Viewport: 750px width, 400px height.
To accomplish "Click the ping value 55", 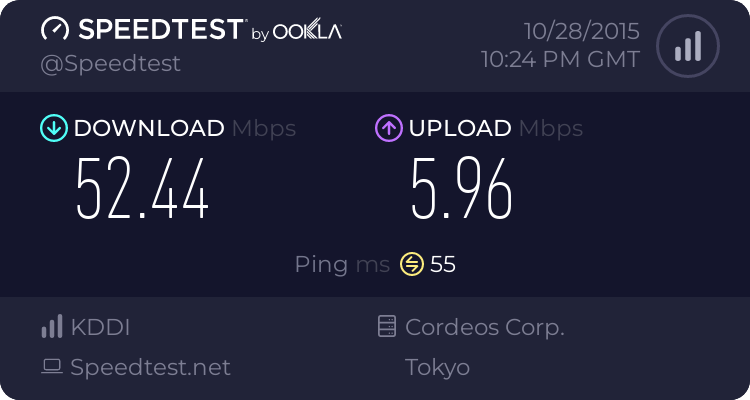I will coord(443,264).
